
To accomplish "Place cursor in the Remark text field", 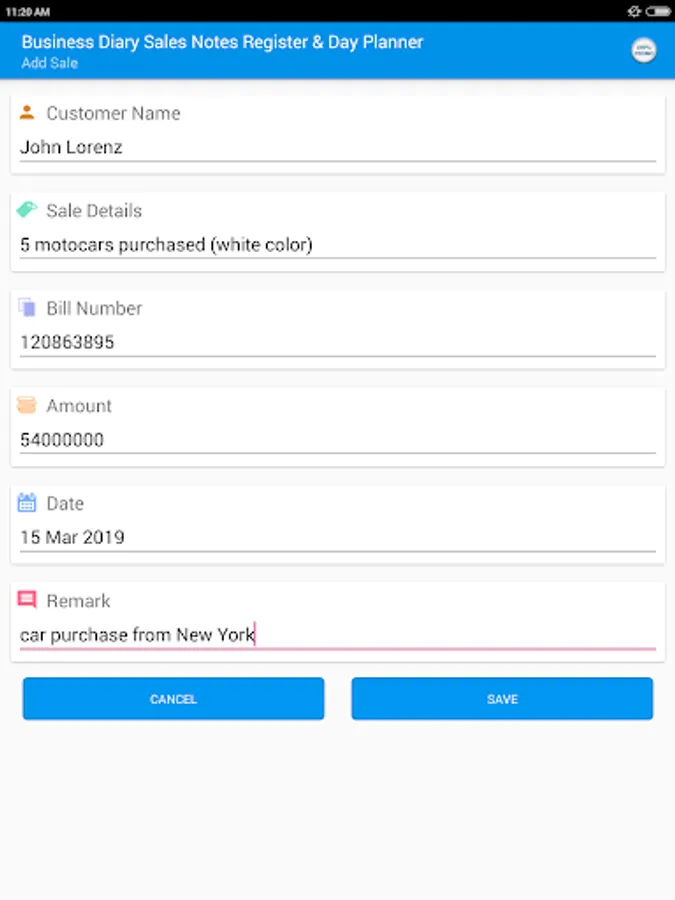I will tap(338, 635).
